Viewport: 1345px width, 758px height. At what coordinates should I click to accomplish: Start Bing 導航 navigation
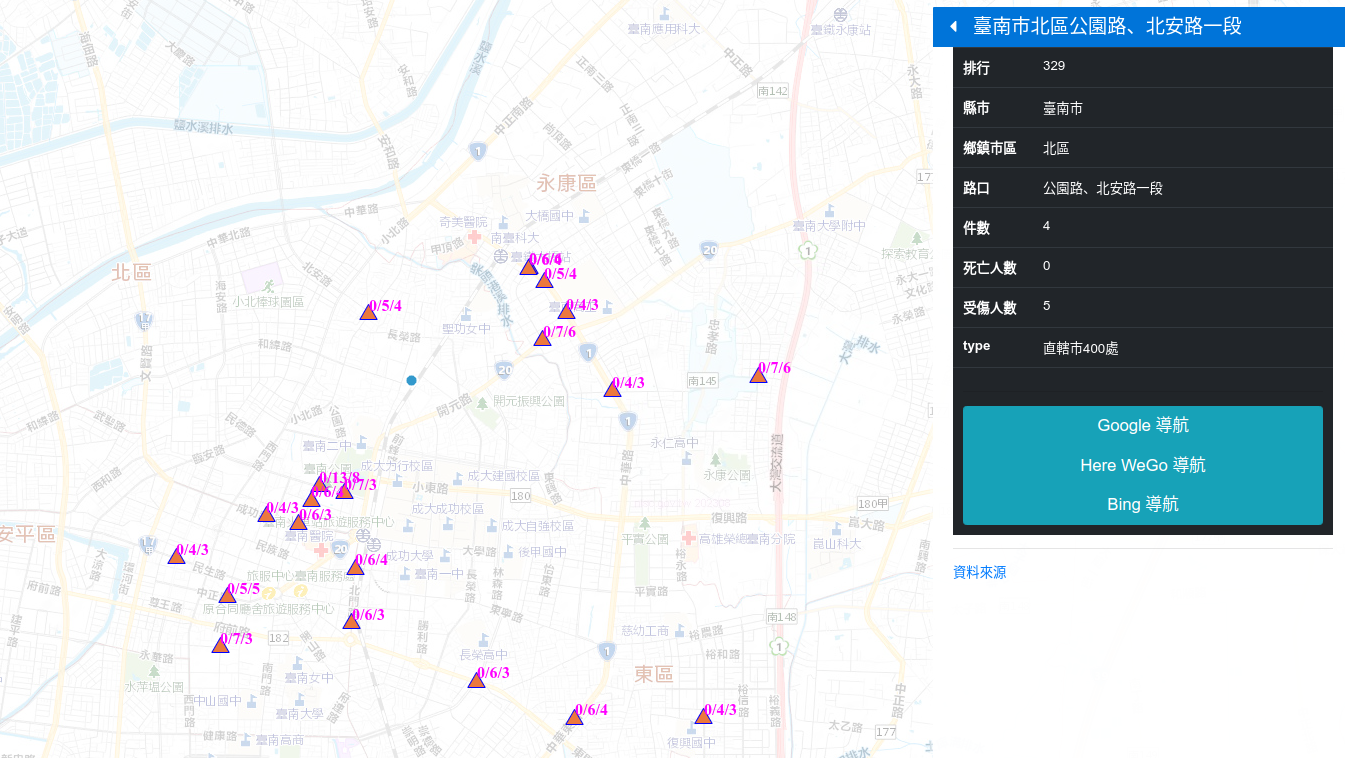1142,505
